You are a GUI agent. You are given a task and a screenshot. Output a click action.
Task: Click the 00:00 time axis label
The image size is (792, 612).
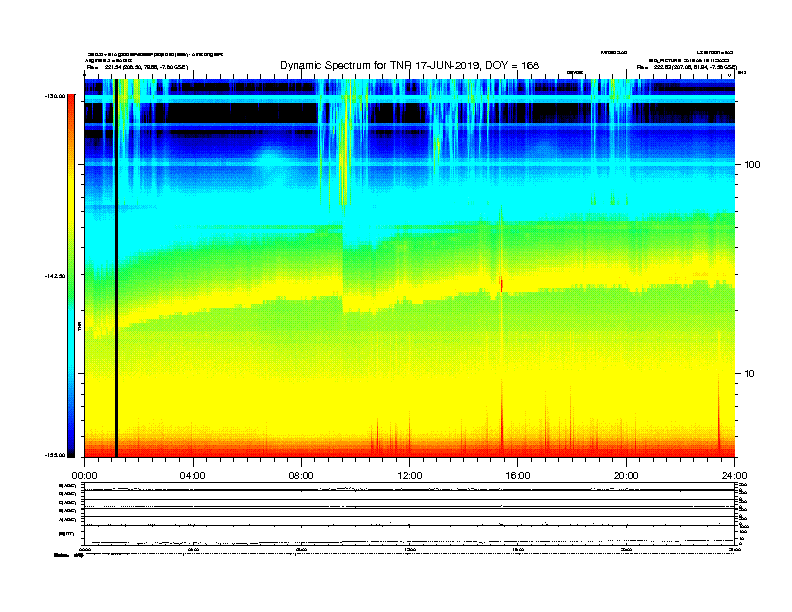[x=85, y=476]
